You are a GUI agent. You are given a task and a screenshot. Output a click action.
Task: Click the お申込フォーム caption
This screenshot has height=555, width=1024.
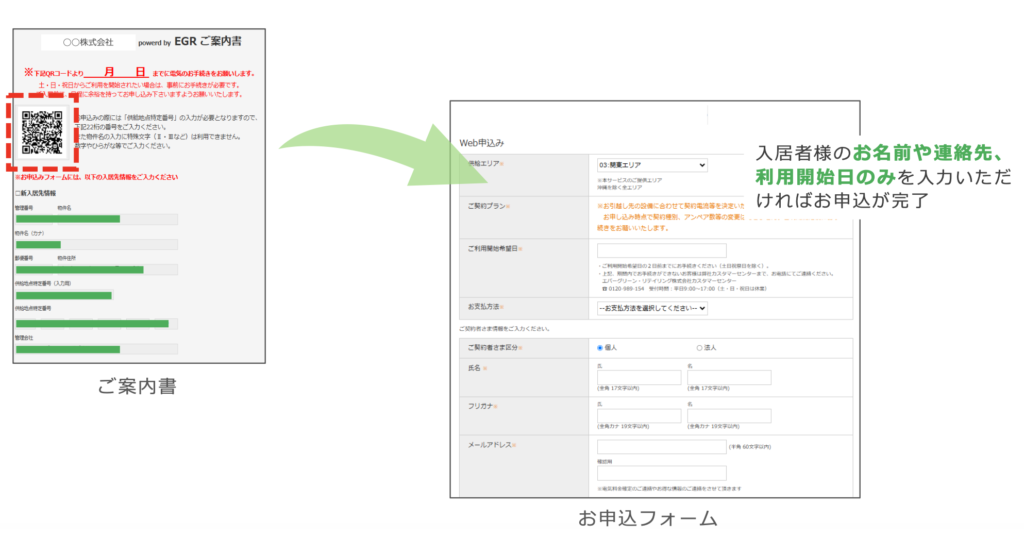648,518
